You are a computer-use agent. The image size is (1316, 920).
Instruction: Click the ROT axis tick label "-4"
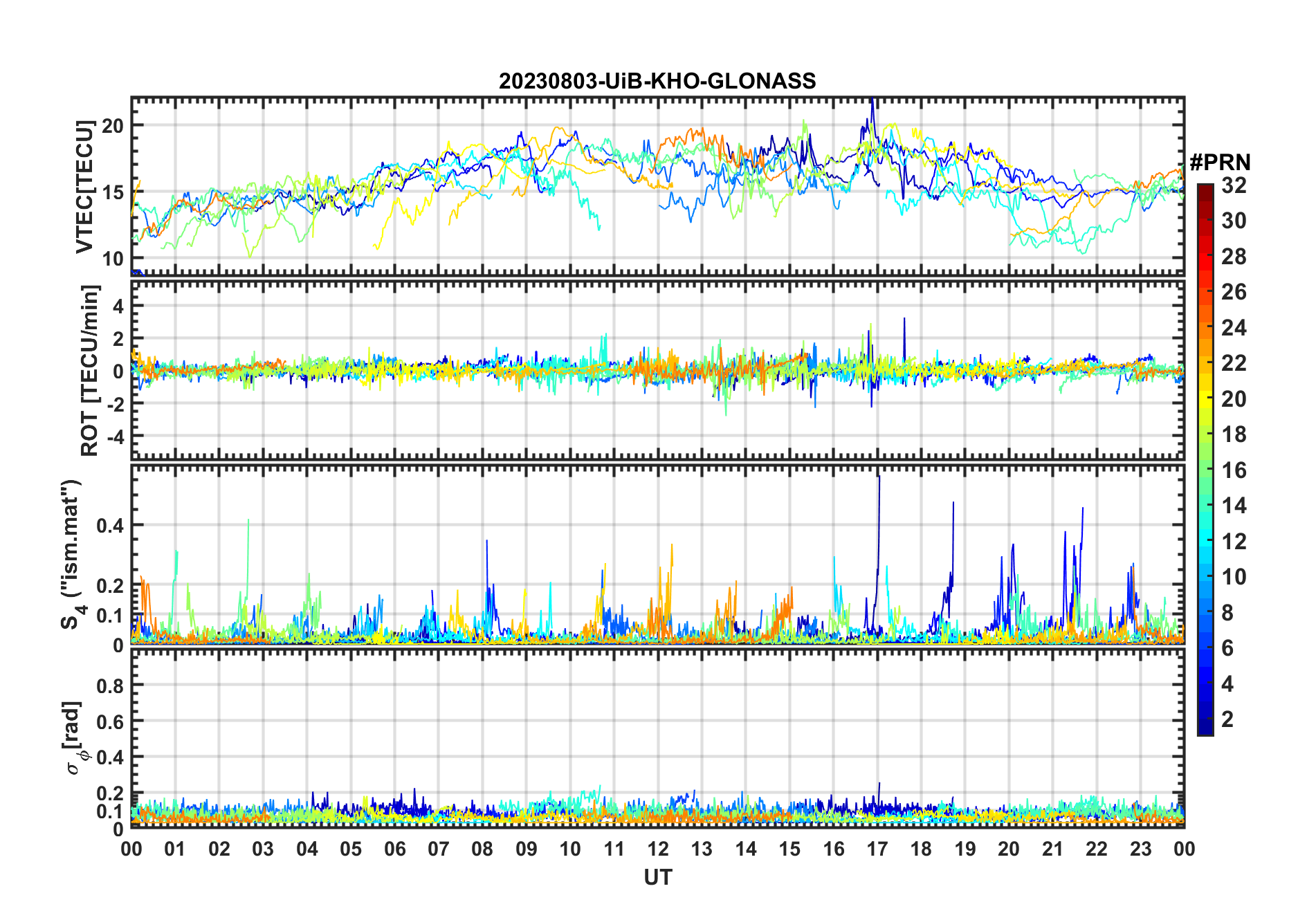[115, 436]
